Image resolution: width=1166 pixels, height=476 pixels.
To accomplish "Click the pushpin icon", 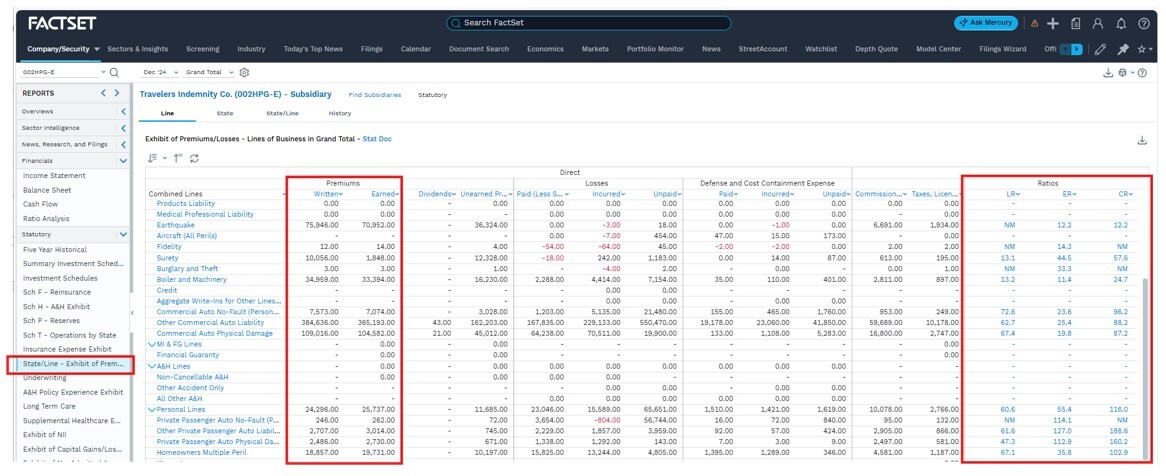I will tap(1123, 49).
